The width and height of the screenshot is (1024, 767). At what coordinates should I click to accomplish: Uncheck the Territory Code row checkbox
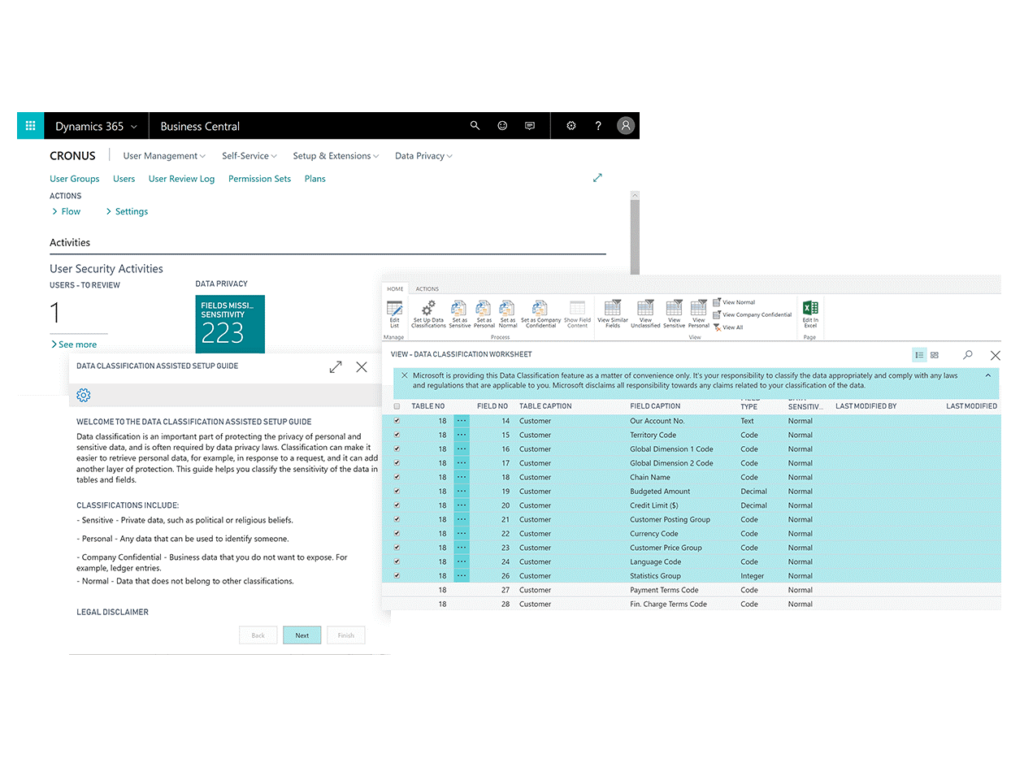pyautogui.click(x=397, y=435)
